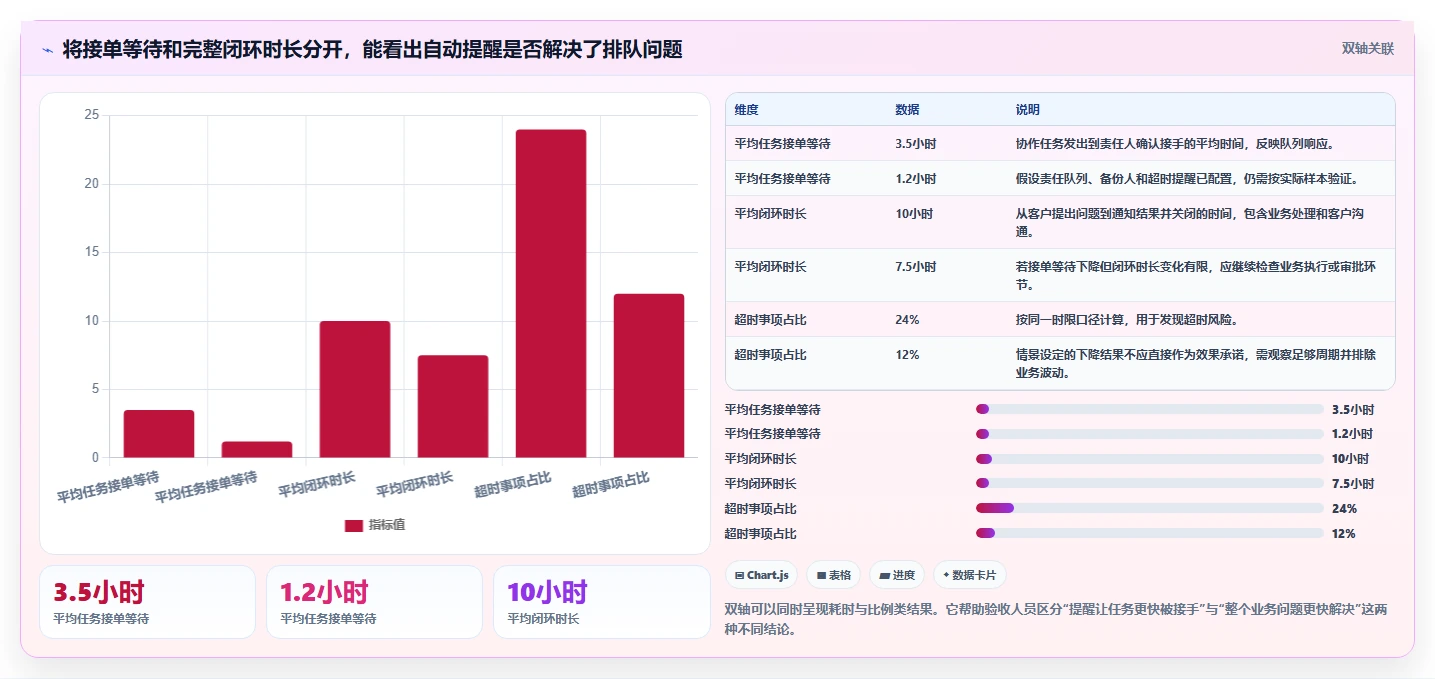
Task: Click the chart bar reaching 3.5
Action: click(x=159, y=434)
